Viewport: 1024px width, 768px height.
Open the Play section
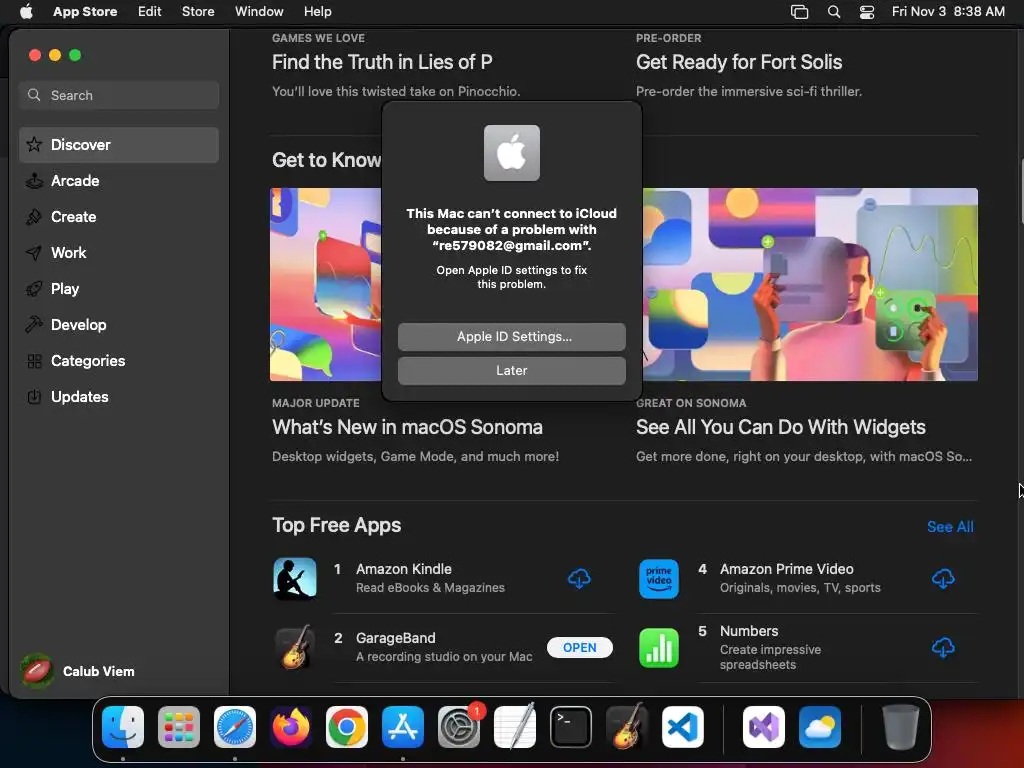click(x=119, y=289)
